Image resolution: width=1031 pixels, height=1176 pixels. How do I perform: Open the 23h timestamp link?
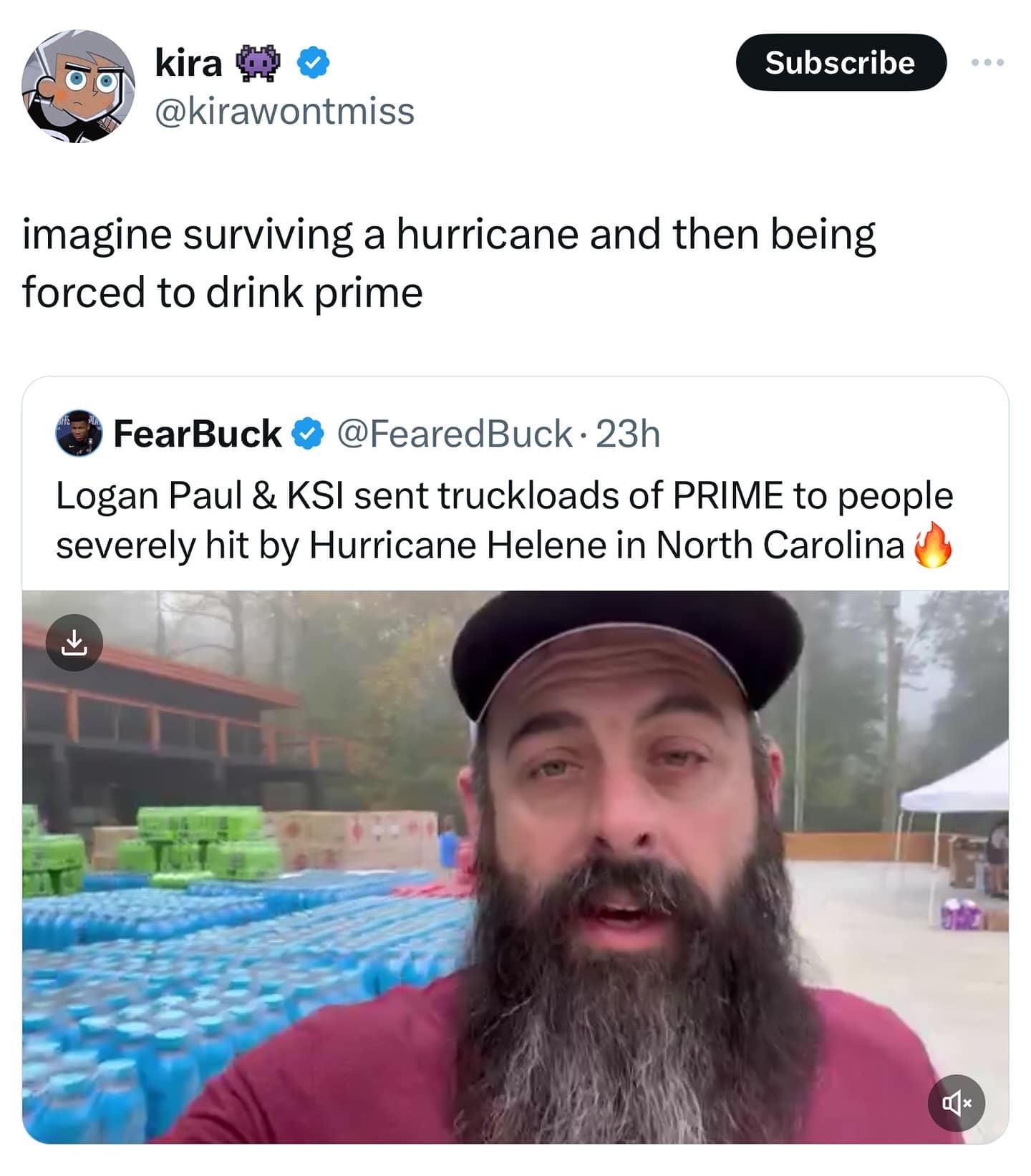coord(627,434)
